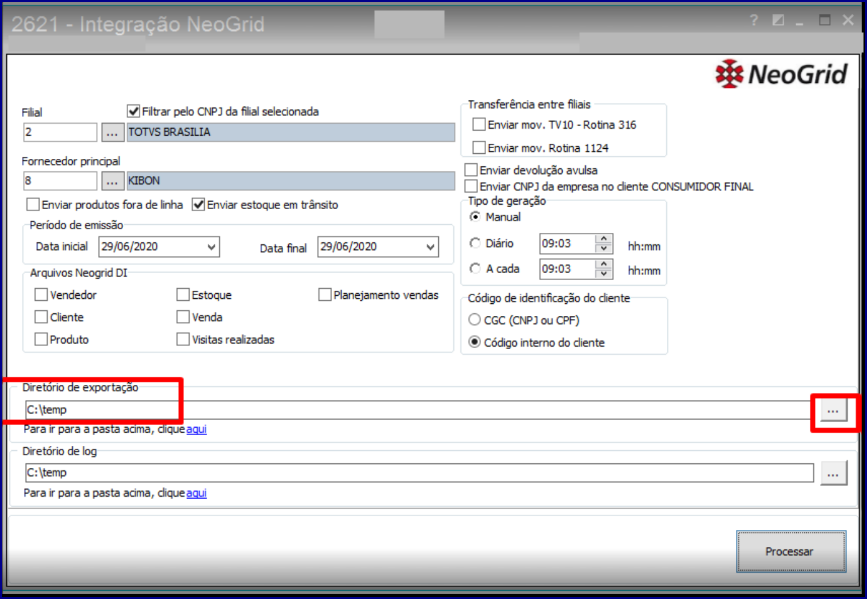Enable Enviar mov. Rotina 1124

[479, 148]
